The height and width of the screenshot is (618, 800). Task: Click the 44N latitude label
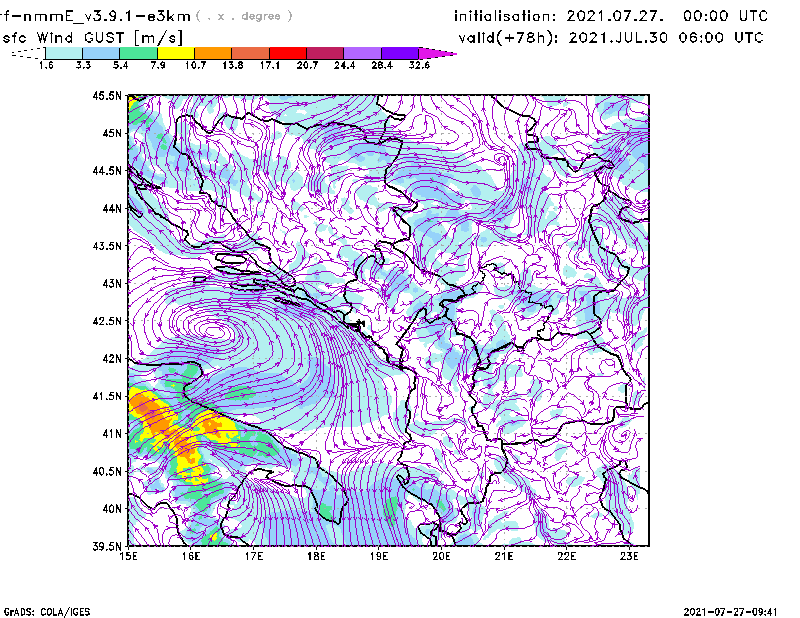112,208
